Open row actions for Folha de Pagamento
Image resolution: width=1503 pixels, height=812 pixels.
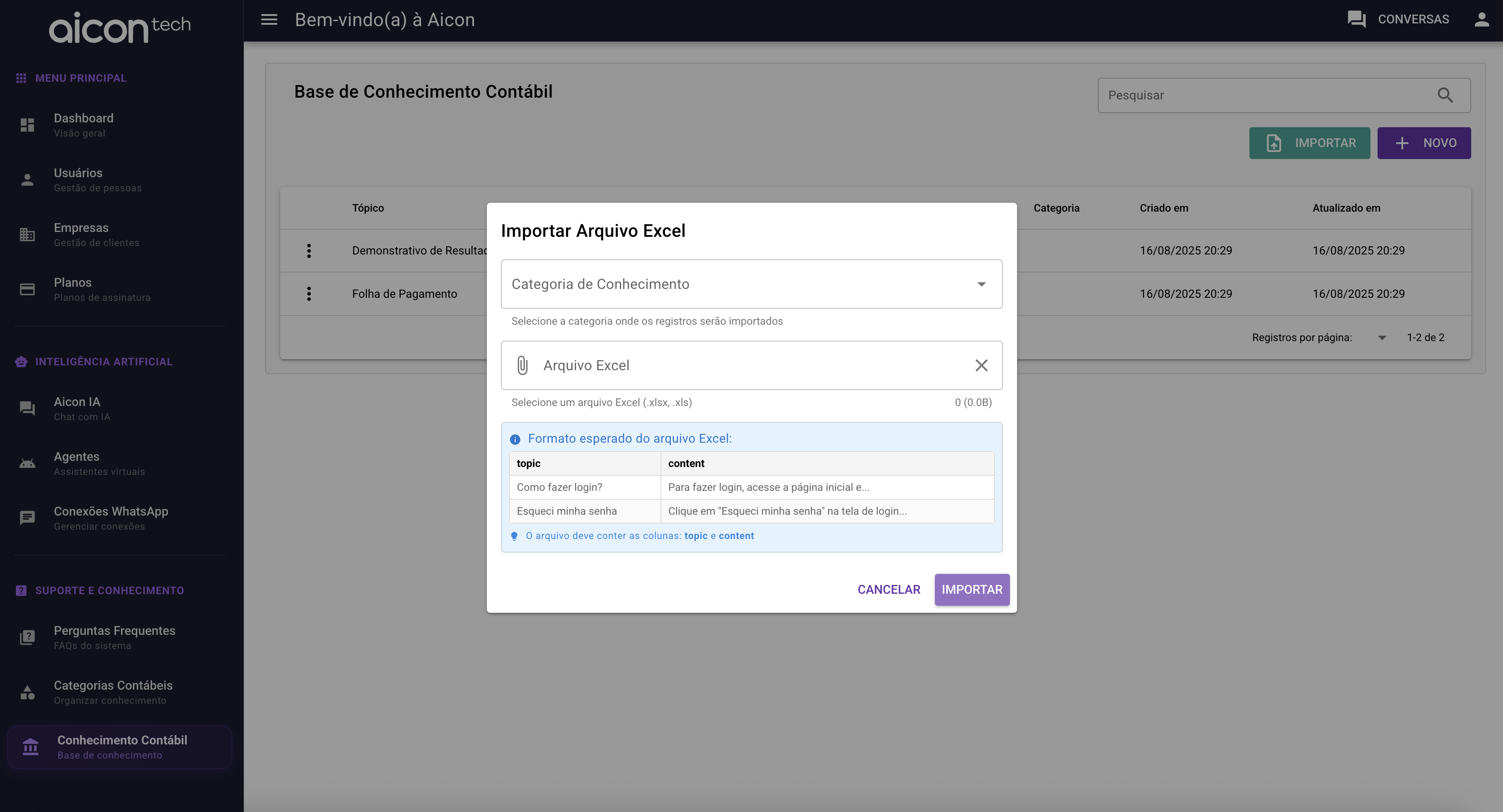coord(309,294)
